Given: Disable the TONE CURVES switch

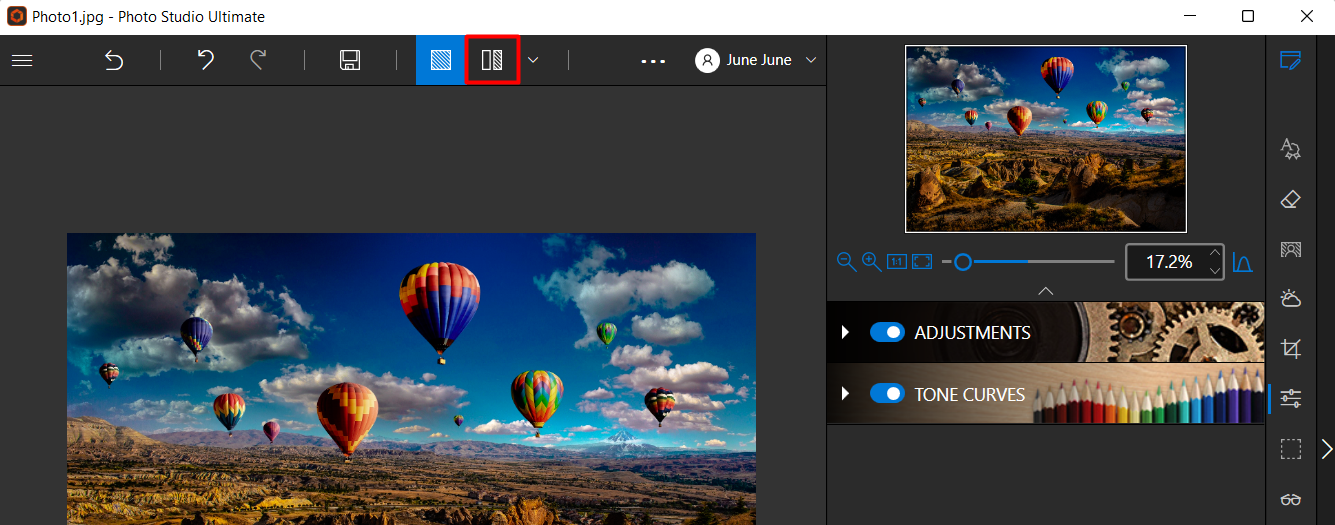Looking at the screenshot, I should [887, 394].
